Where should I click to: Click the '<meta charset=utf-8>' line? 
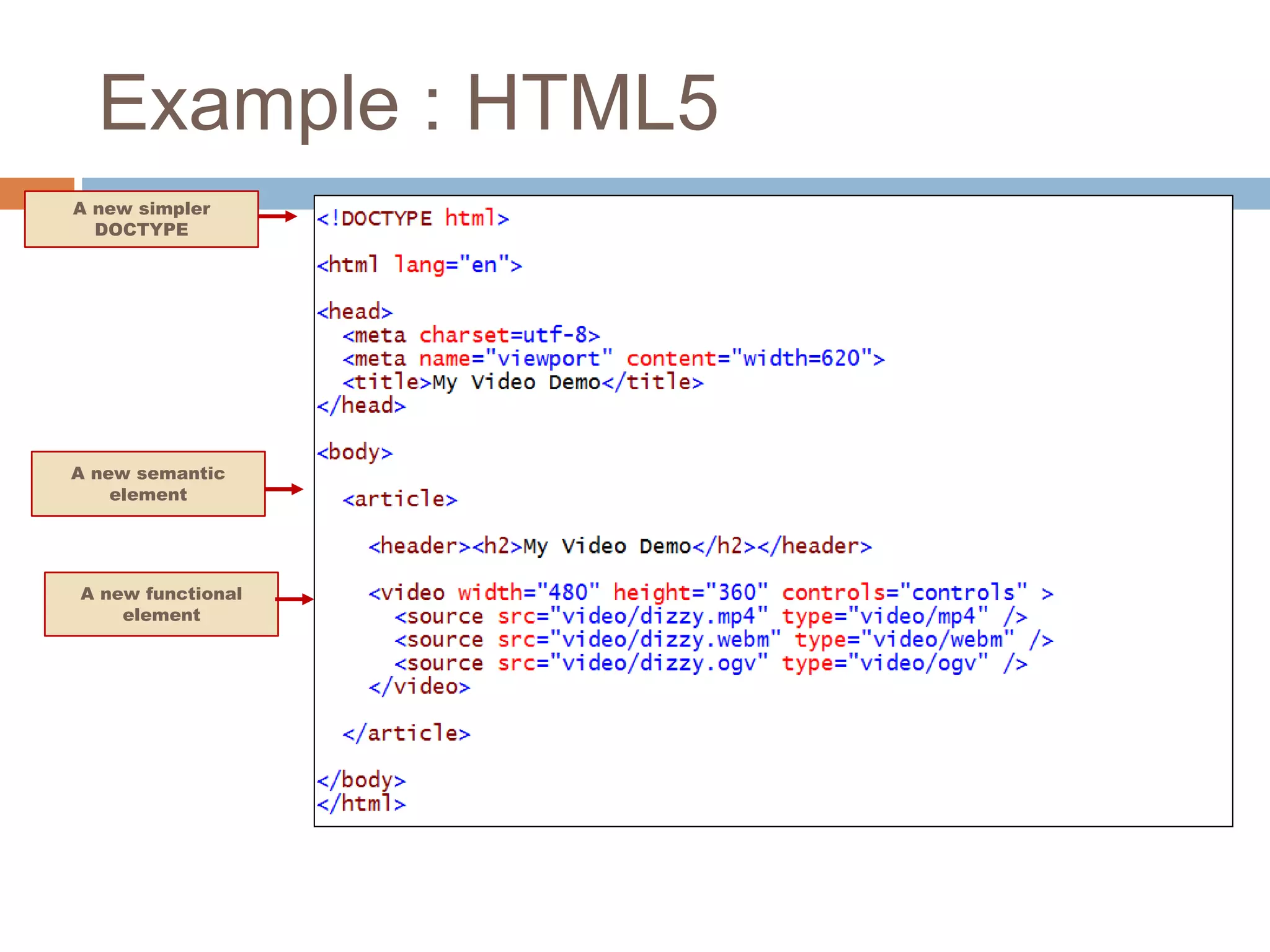click(471, 335)
